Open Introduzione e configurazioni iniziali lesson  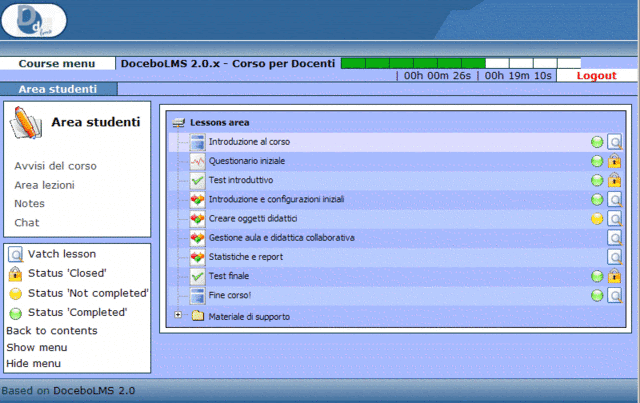276,199
